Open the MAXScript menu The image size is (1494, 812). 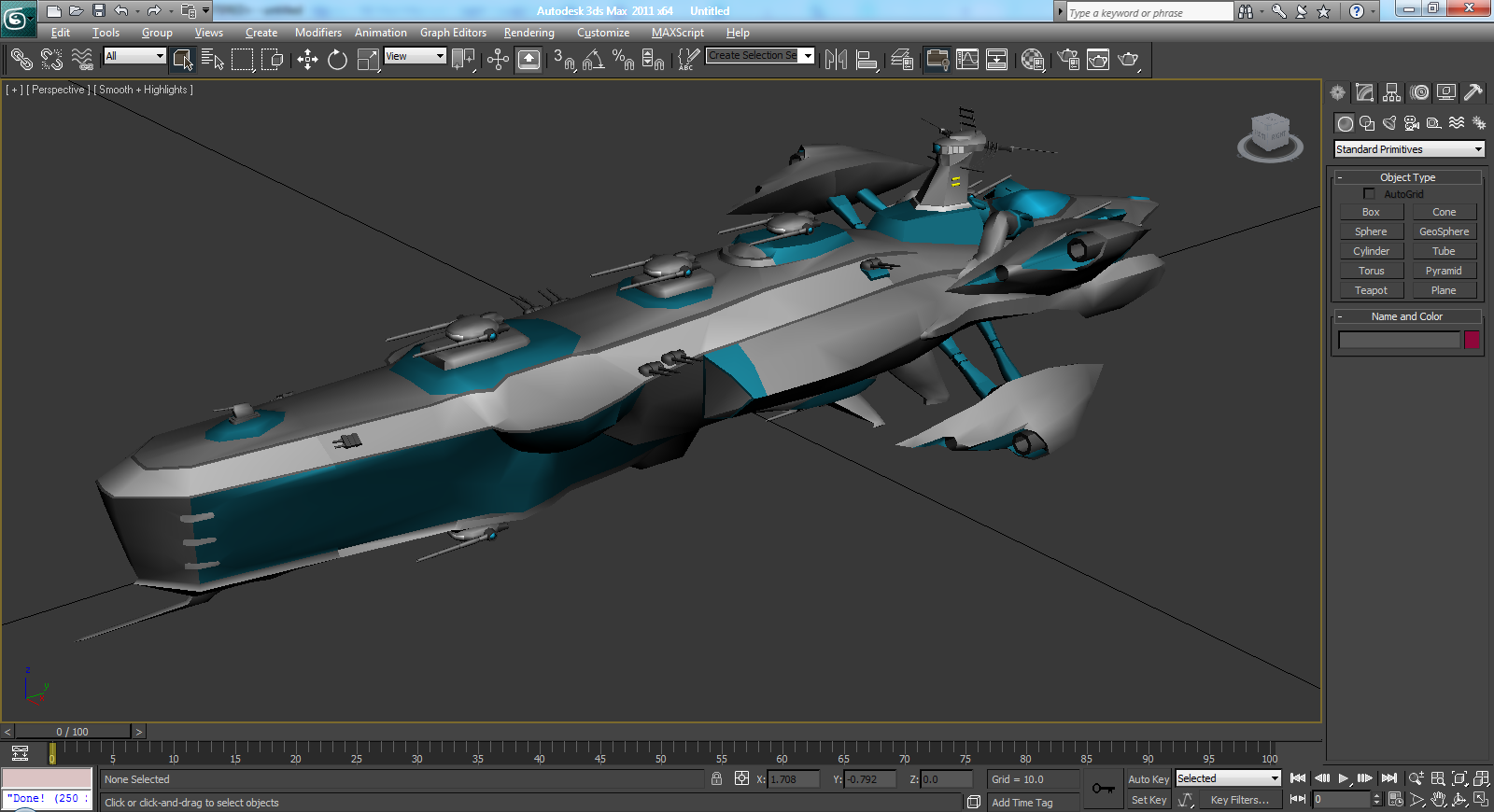point(678,33)
